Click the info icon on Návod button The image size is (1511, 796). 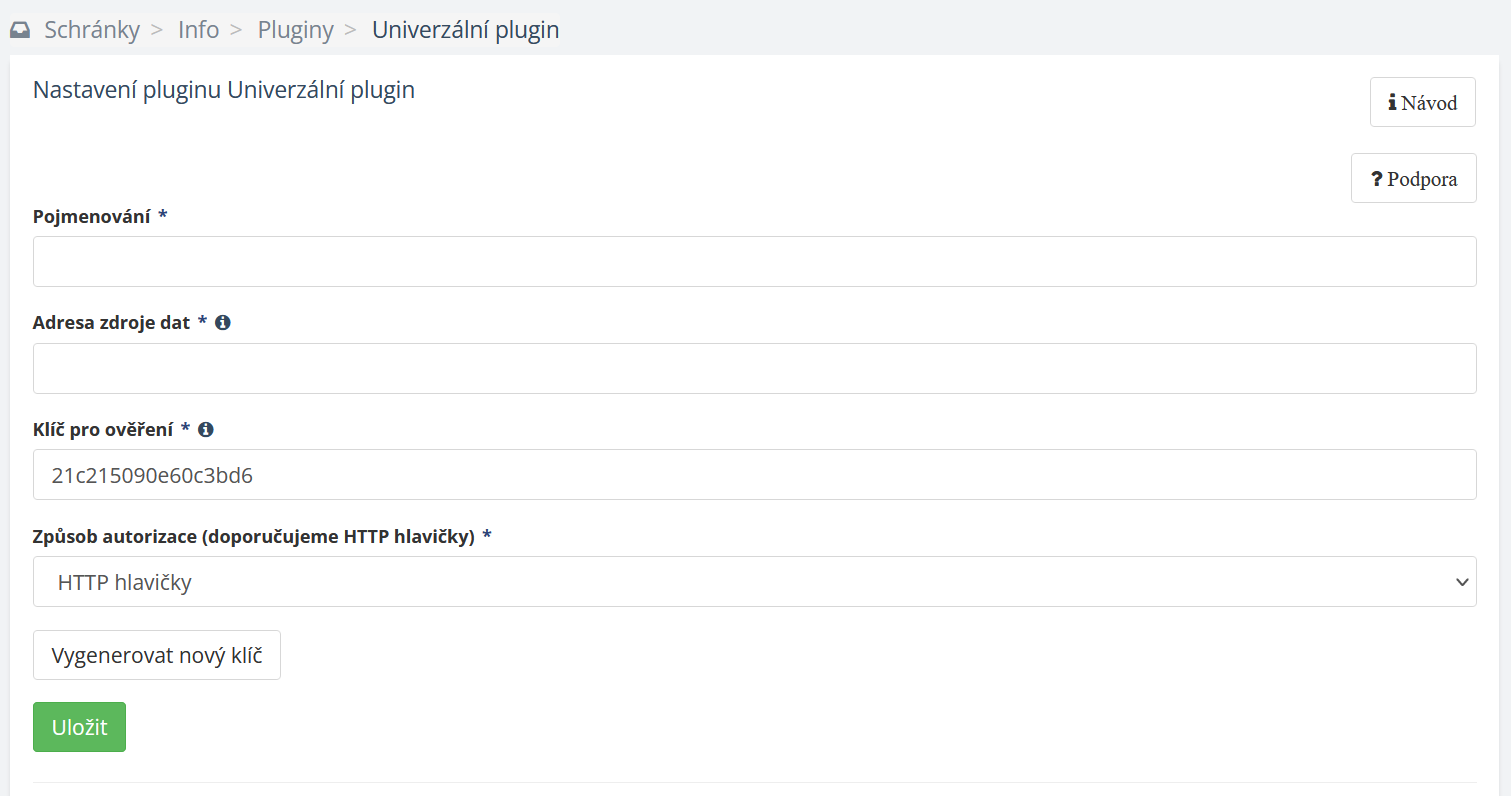pos(1392,103)
